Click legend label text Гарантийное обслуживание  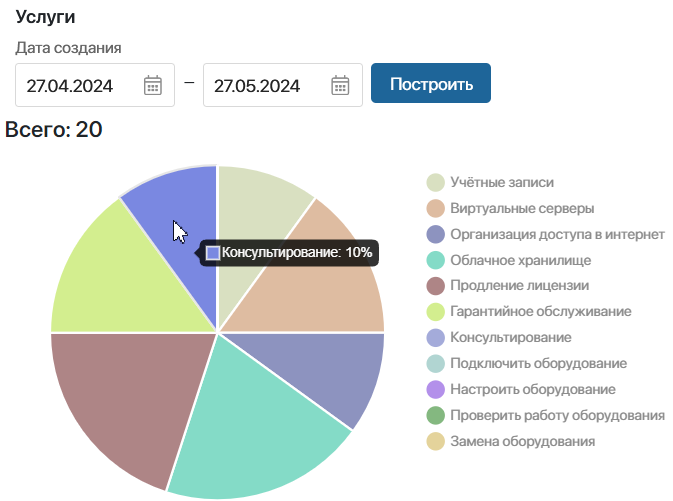pos(541,312)
